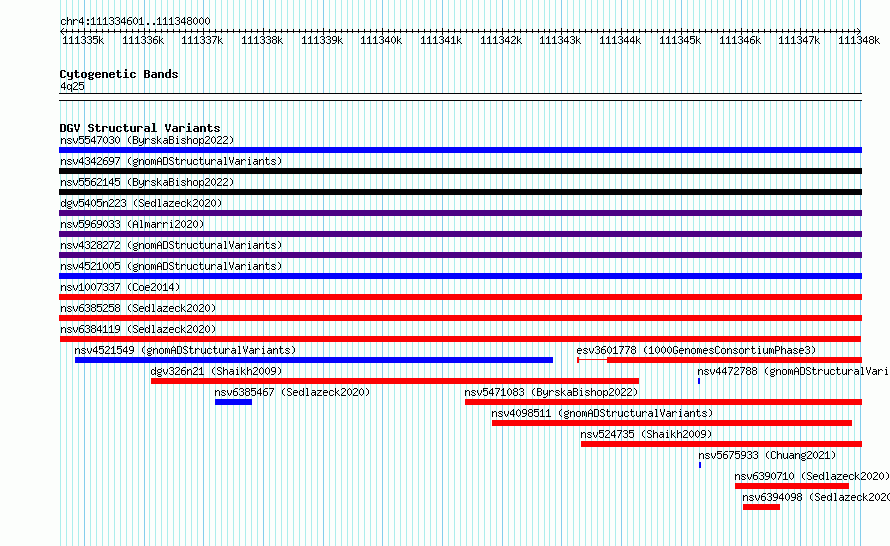Screen dimensions: 890x546
Task: Select the nsv1007337 (Coe2014) label
Action: pyautogui.click(x=120, y=287)
